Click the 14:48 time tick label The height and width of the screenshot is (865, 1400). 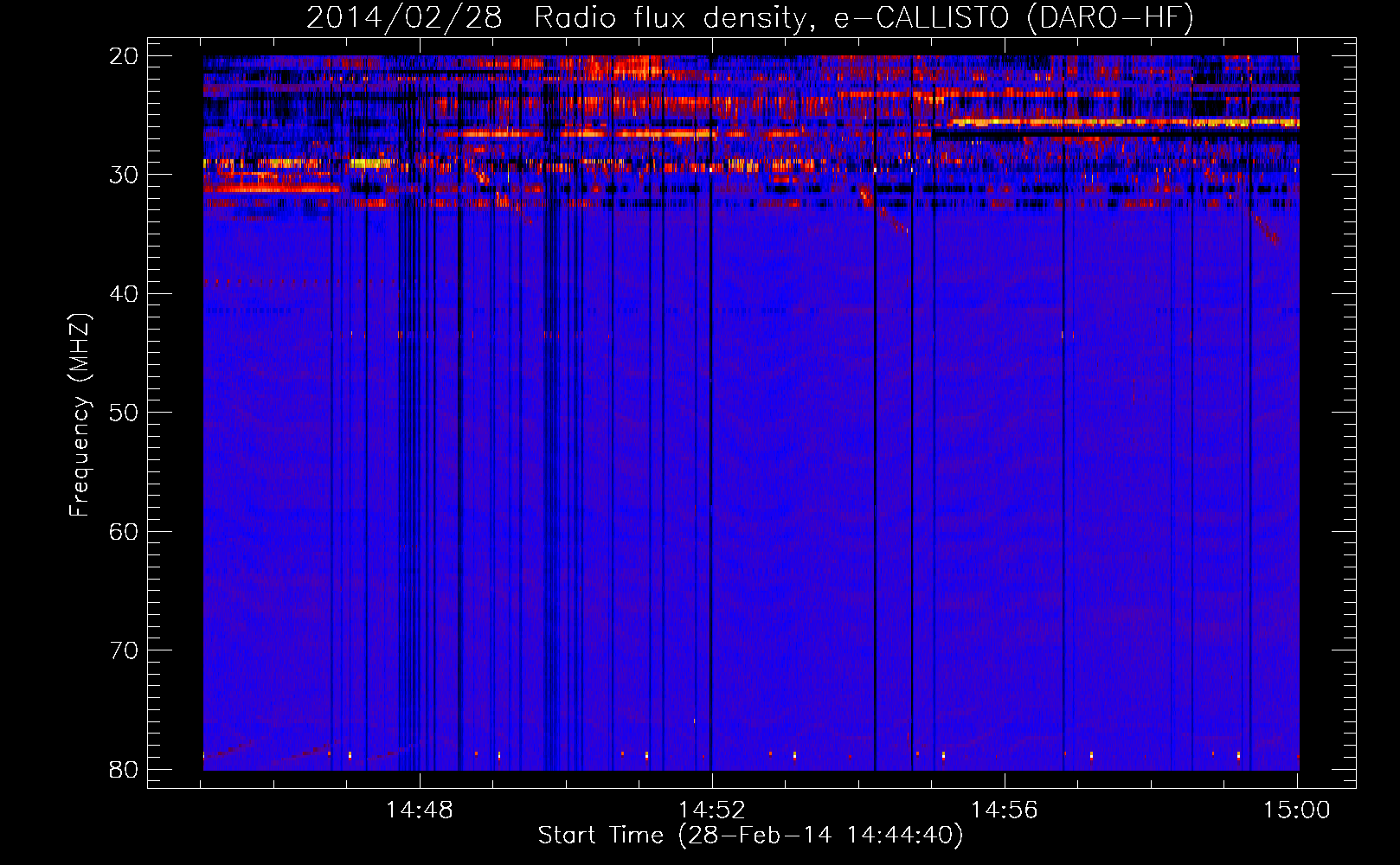point(420,811)
